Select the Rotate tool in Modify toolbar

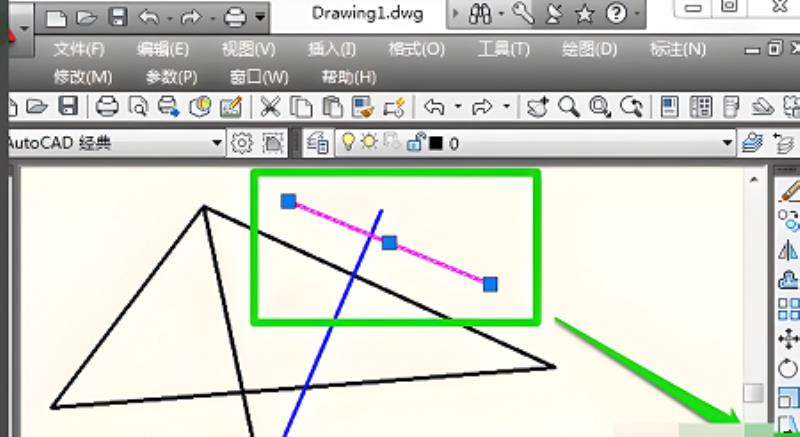pyautogui.click(x=789, y=368)
